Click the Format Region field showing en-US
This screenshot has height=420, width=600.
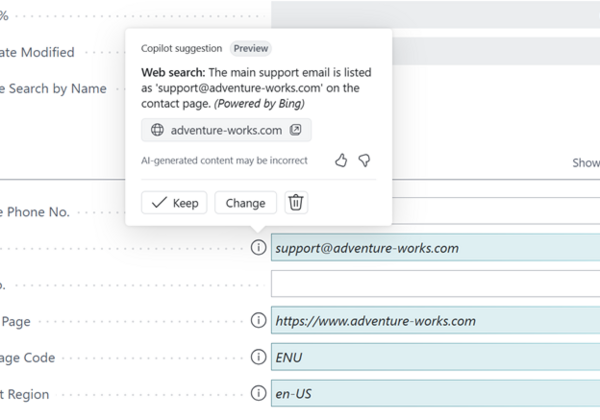click(x=435, y=393)
